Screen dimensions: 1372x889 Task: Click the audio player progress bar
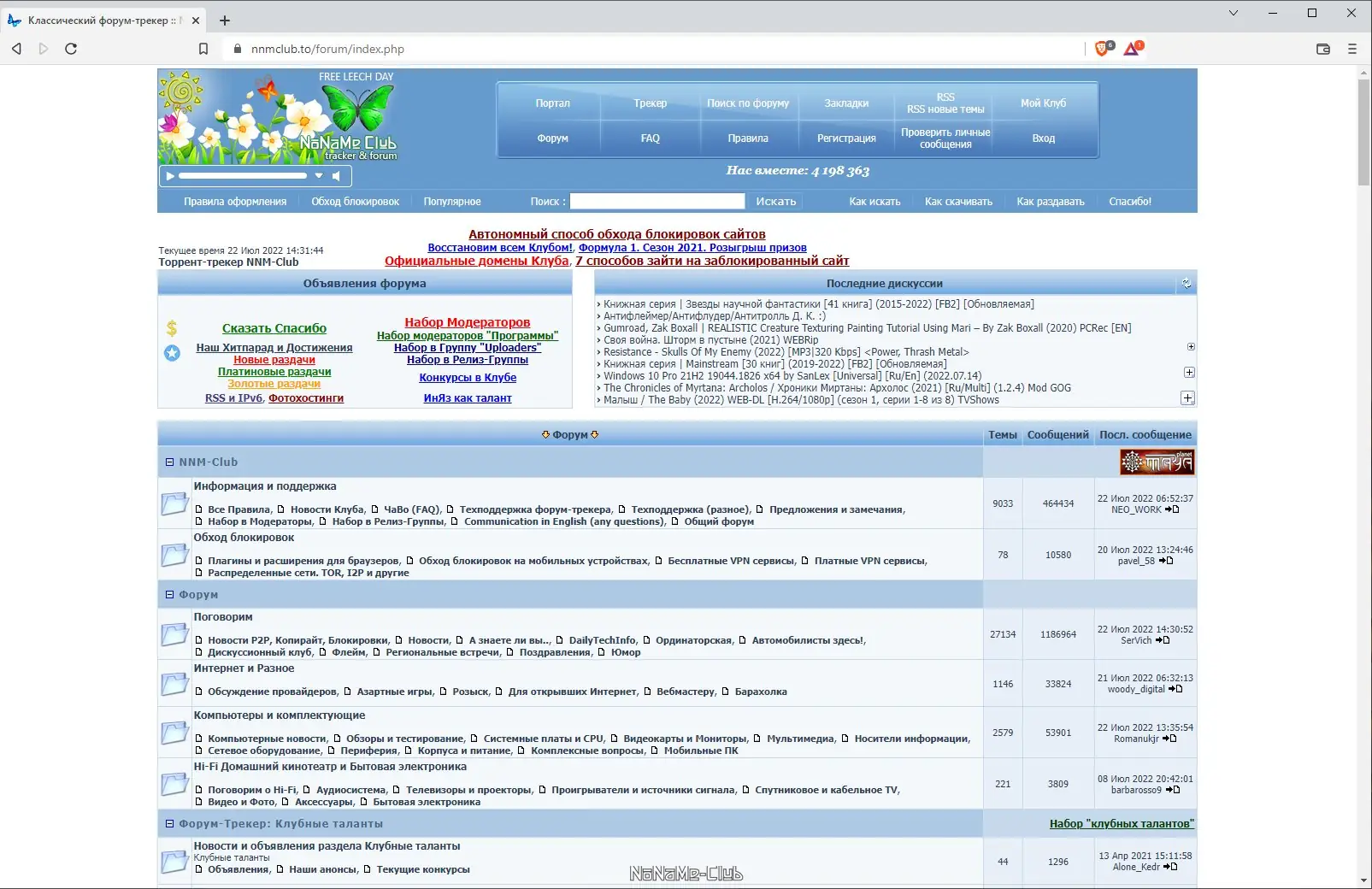[243, 176]
